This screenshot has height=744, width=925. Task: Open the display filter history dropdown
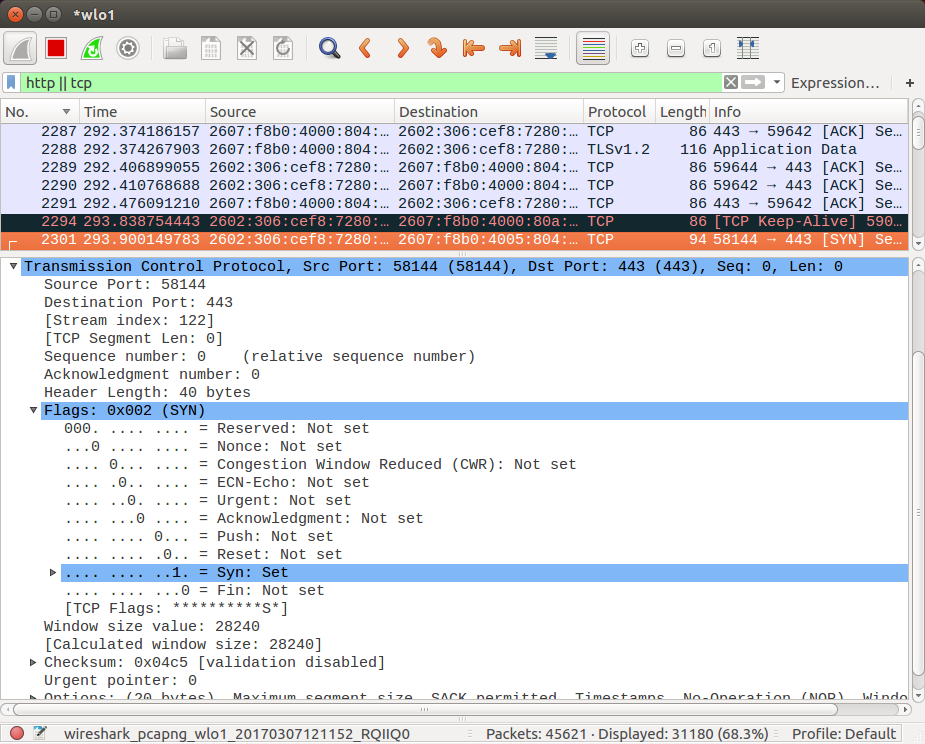[x=777, y=82]
